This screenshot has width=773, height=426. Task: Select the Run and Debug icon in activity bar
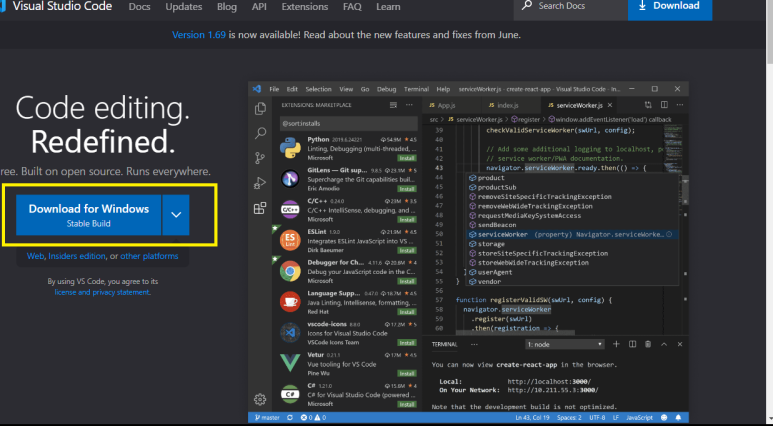click(260, 183)
